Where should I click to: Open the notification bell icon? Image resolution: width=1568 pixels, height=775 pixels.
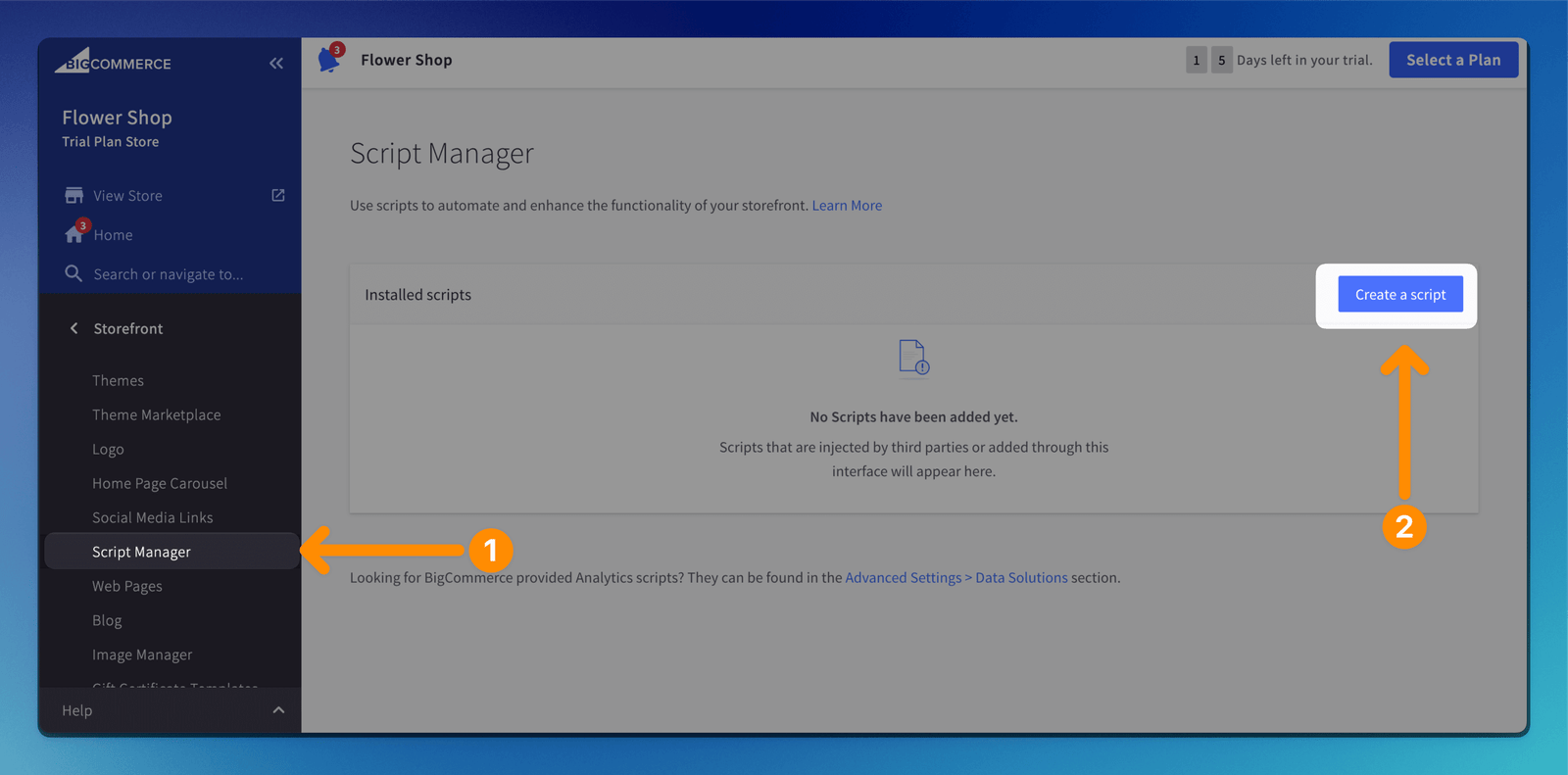point(329,60)
